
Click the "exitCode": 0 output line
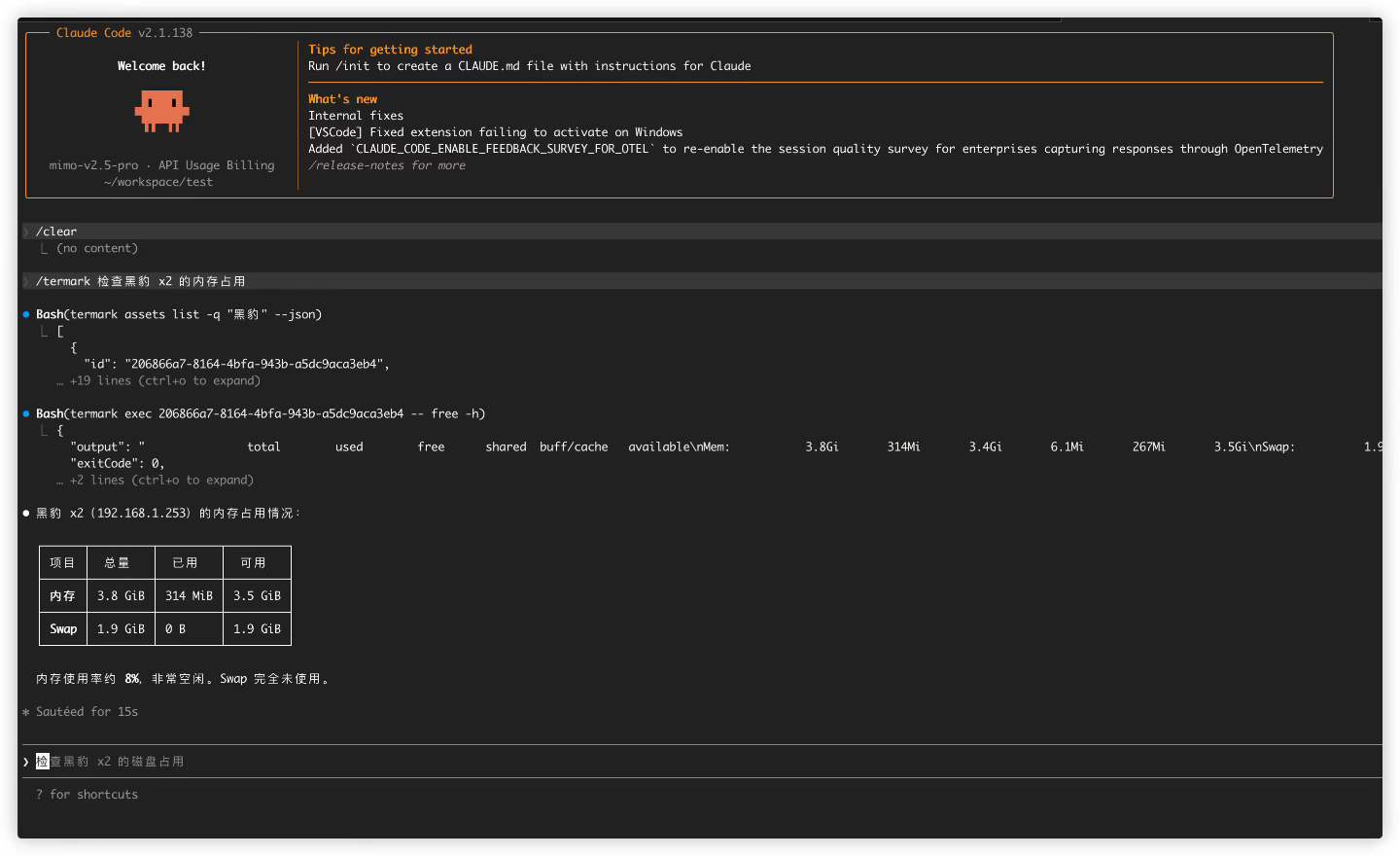(118, 463)
